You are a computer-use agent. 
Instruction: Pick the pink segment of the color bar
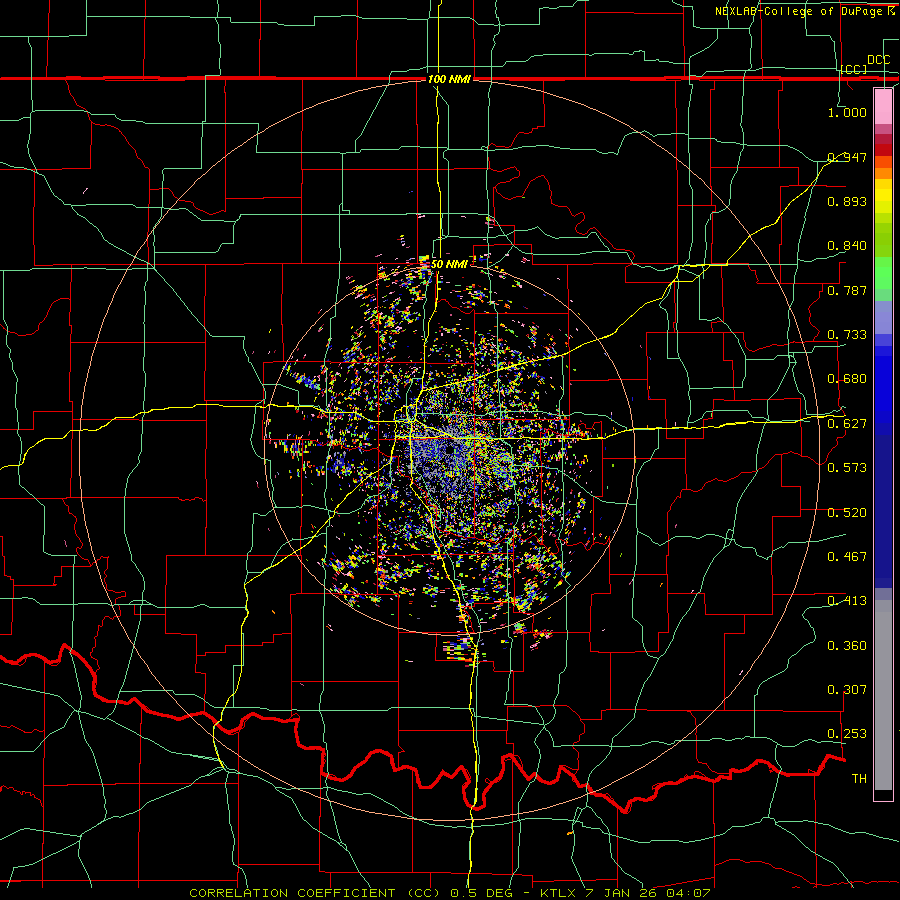click(x=883, y=107)
